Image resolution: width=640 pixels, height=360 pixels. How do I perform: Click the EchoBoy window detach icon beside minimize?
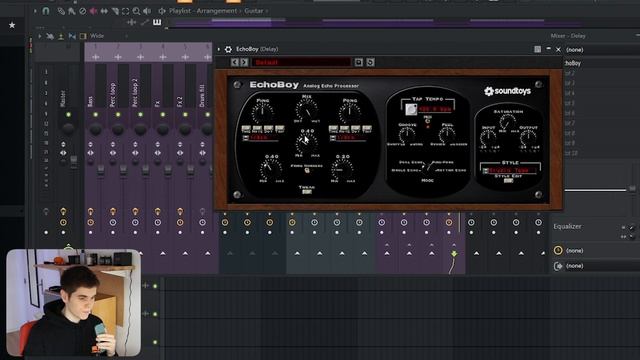point(538,49)
